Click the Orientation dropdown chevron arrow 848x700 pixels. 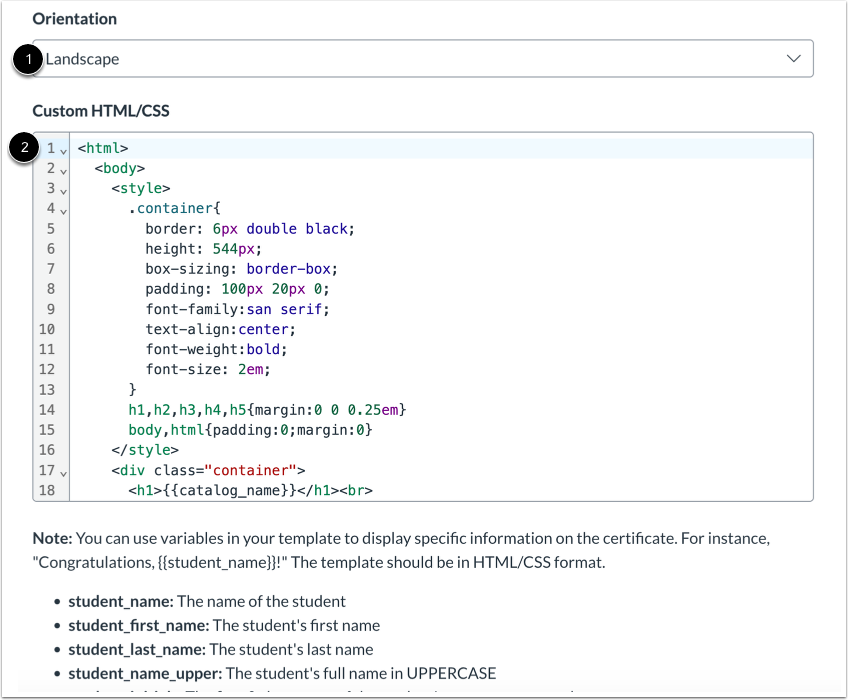tap(793, 58)
